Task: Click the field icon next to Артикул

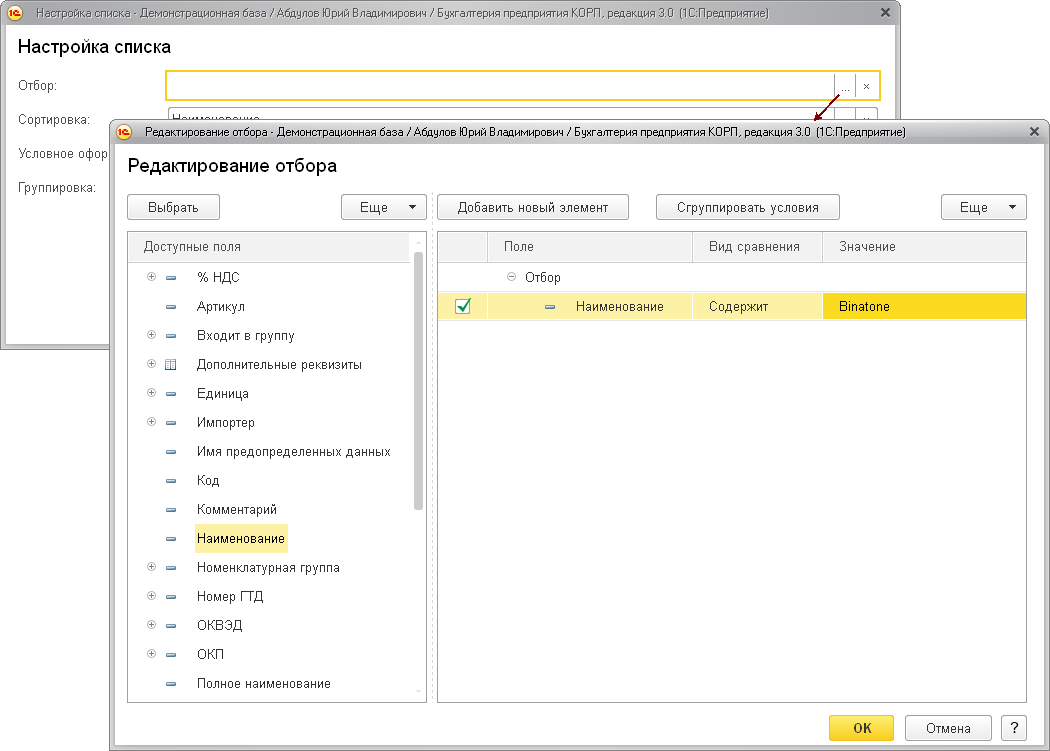Action: (x=171, y=307)
